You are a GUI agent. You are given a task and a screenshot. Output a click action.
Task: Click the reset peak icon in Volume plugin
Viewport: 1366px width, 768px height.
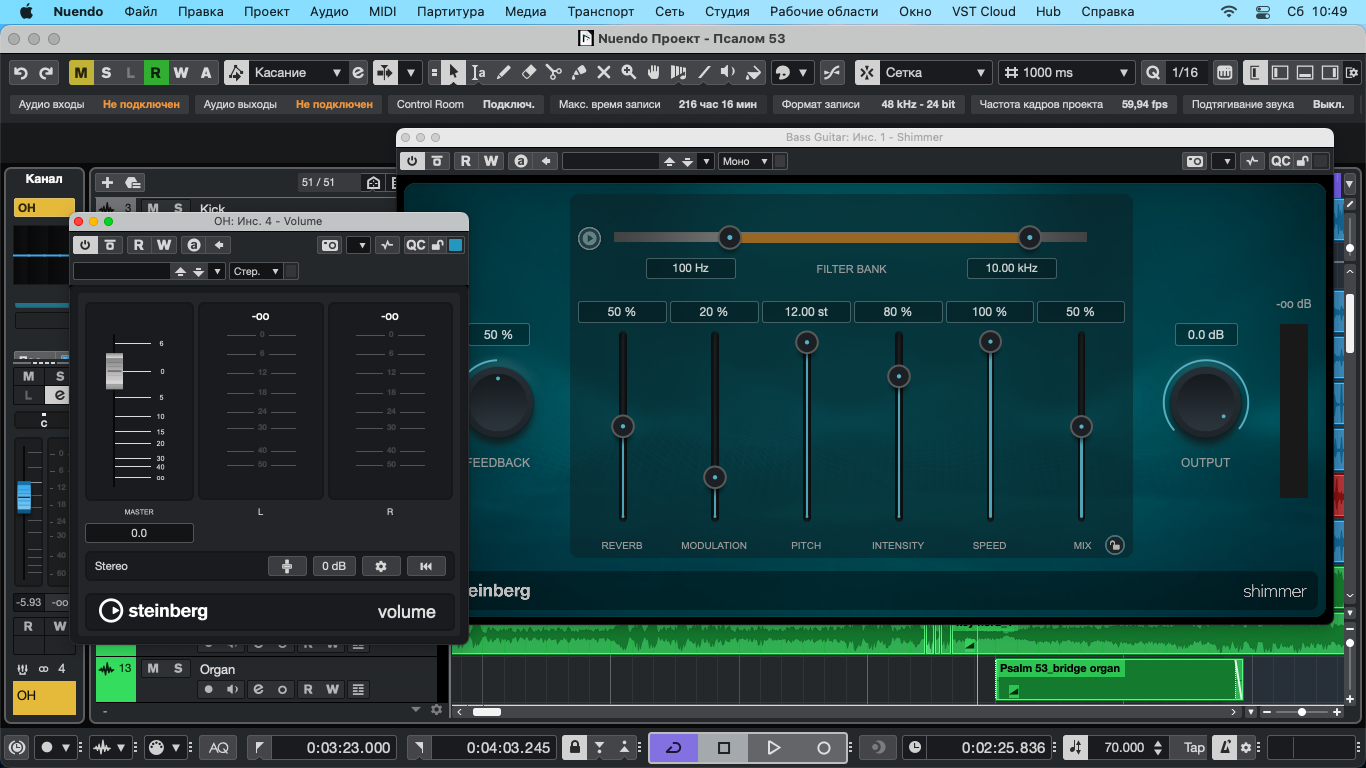click(x=426, y=566)
